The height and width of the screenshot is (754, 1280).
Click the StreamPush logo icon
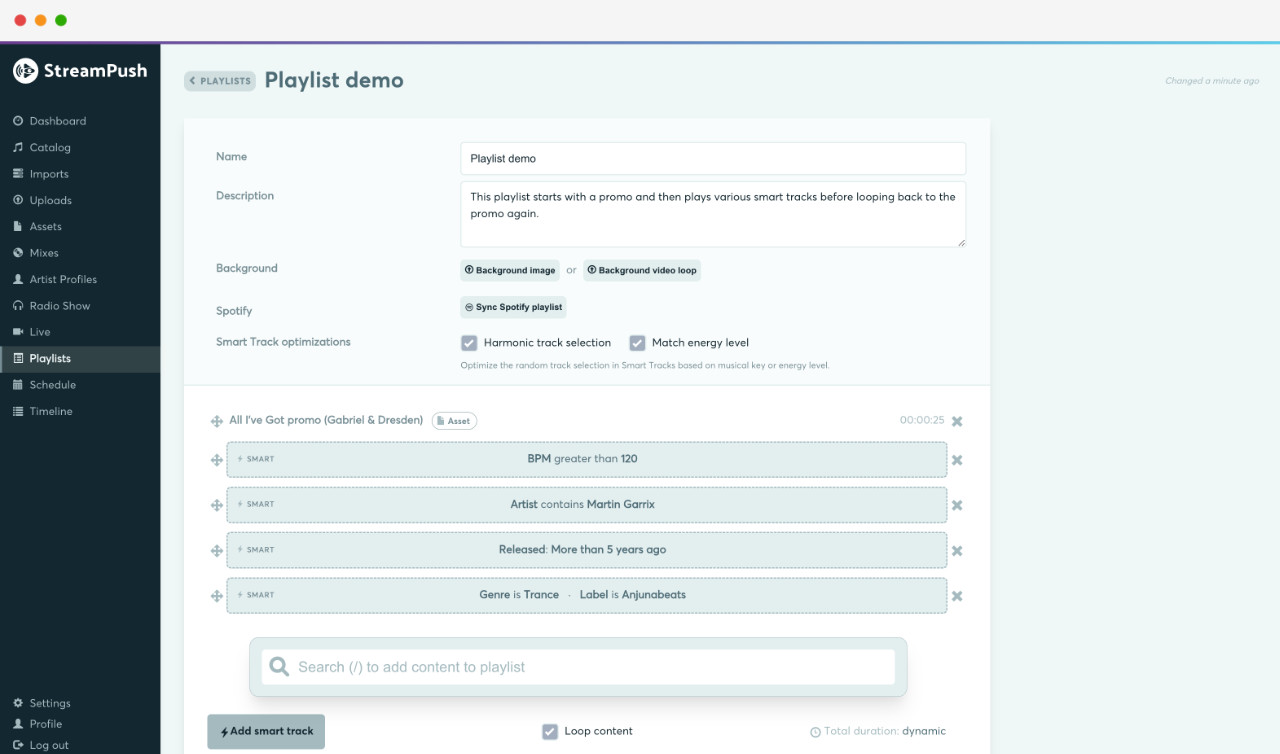[26, 71]
